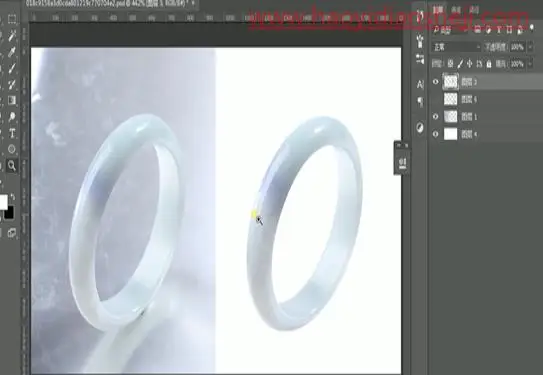543x375 pixels.
Task: Toggle prevent artboard auto-nesting lock
Action: 479,64
